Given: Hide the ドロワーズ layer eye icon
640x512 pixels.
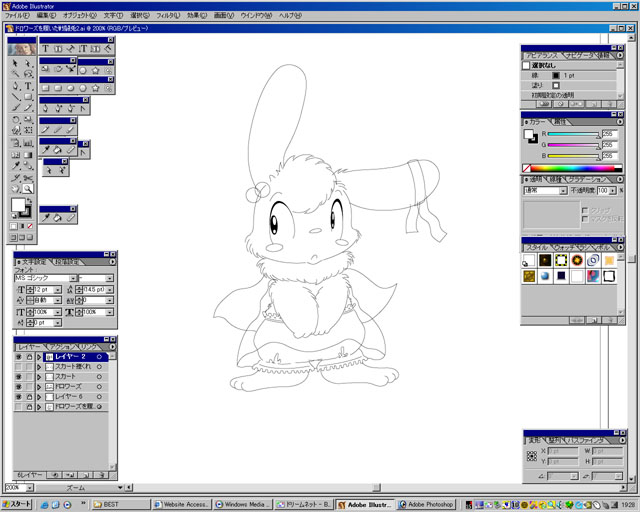Looking at the screenshot, I should 18,387.
